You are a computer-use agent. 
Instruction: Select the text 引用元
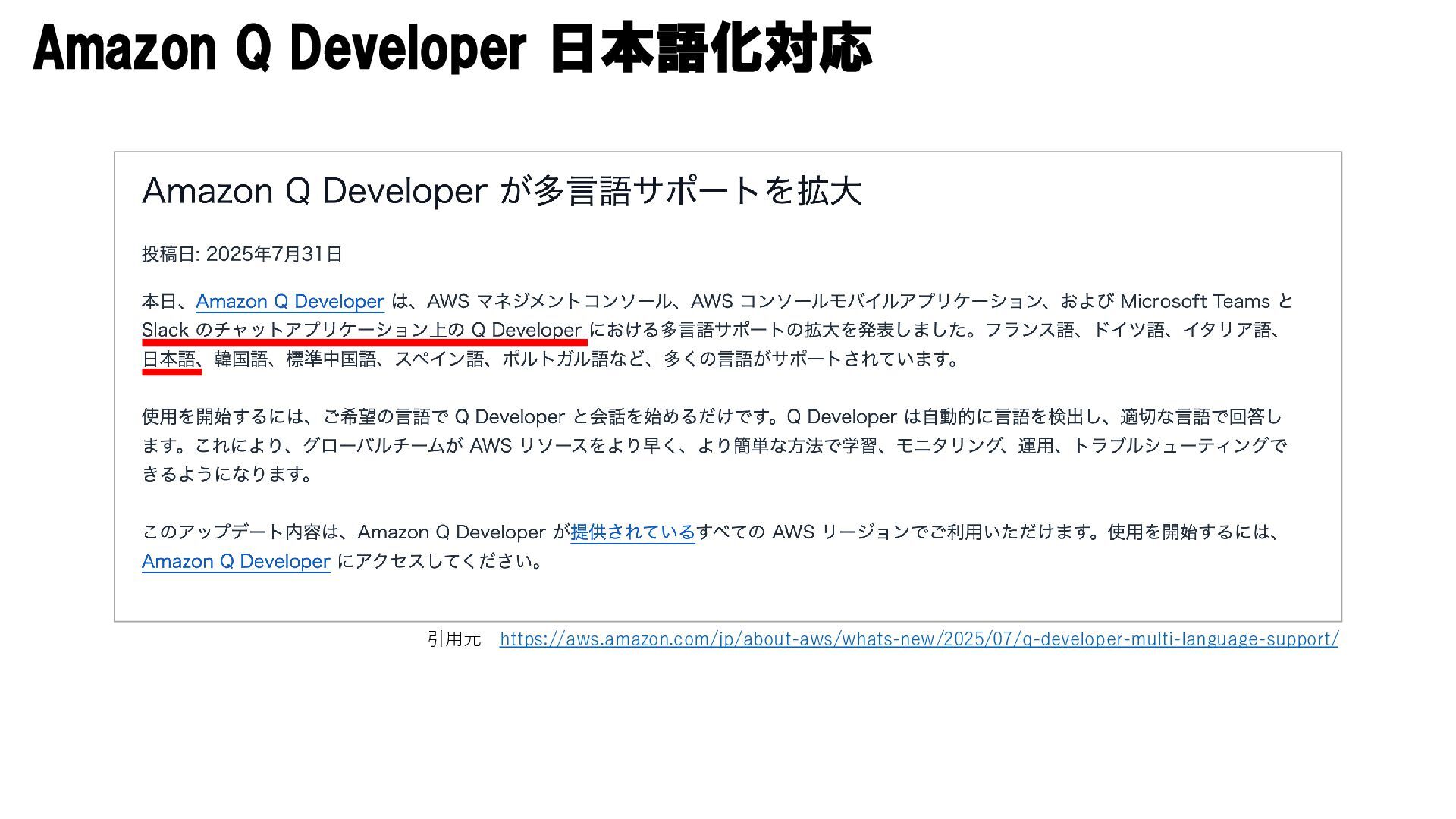[x=453, y=639]
